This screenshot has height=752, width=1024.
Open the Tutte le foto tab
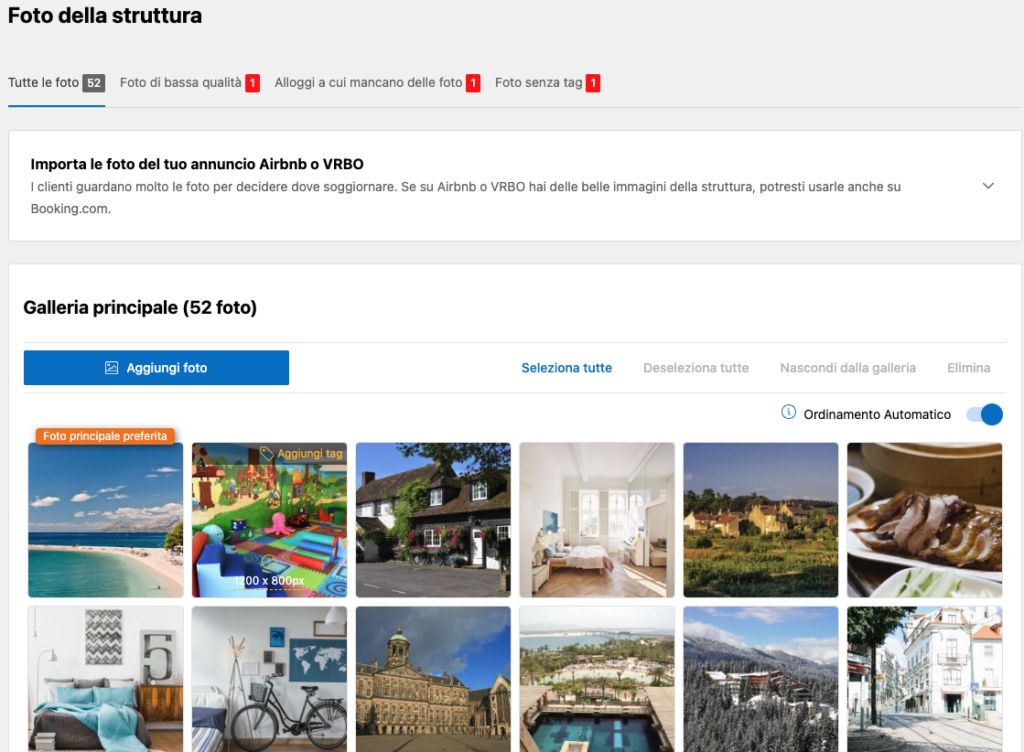pos(56,83)
